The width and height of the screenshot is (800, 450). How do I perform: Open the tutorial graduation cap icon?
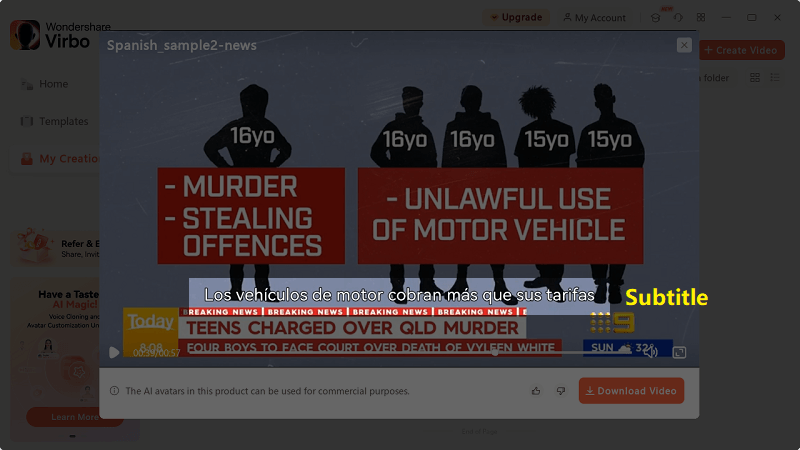(656, 18)
